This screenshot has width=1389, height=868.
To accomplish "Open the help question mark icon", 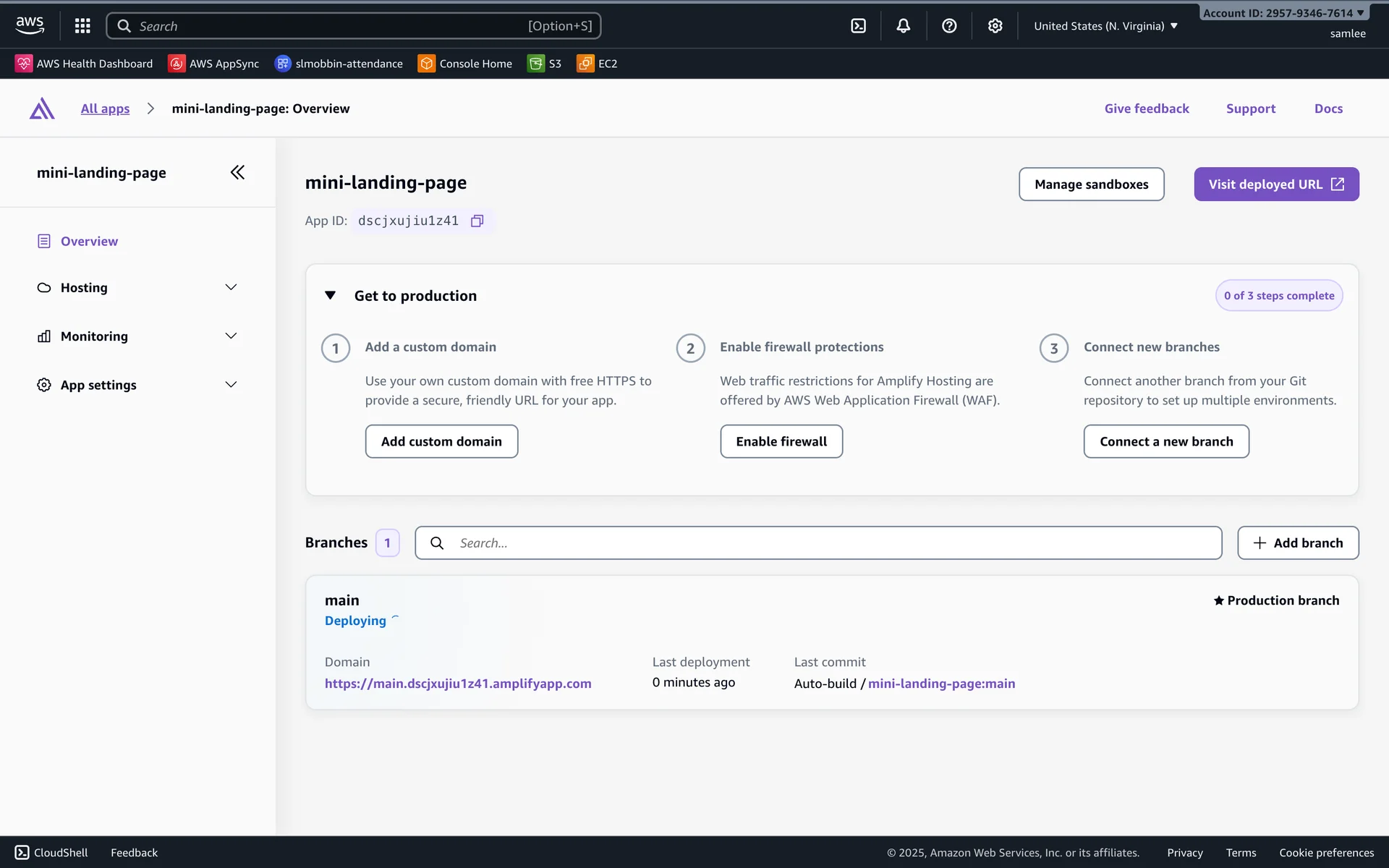I will pyautogui.click(x=949, y=26).
